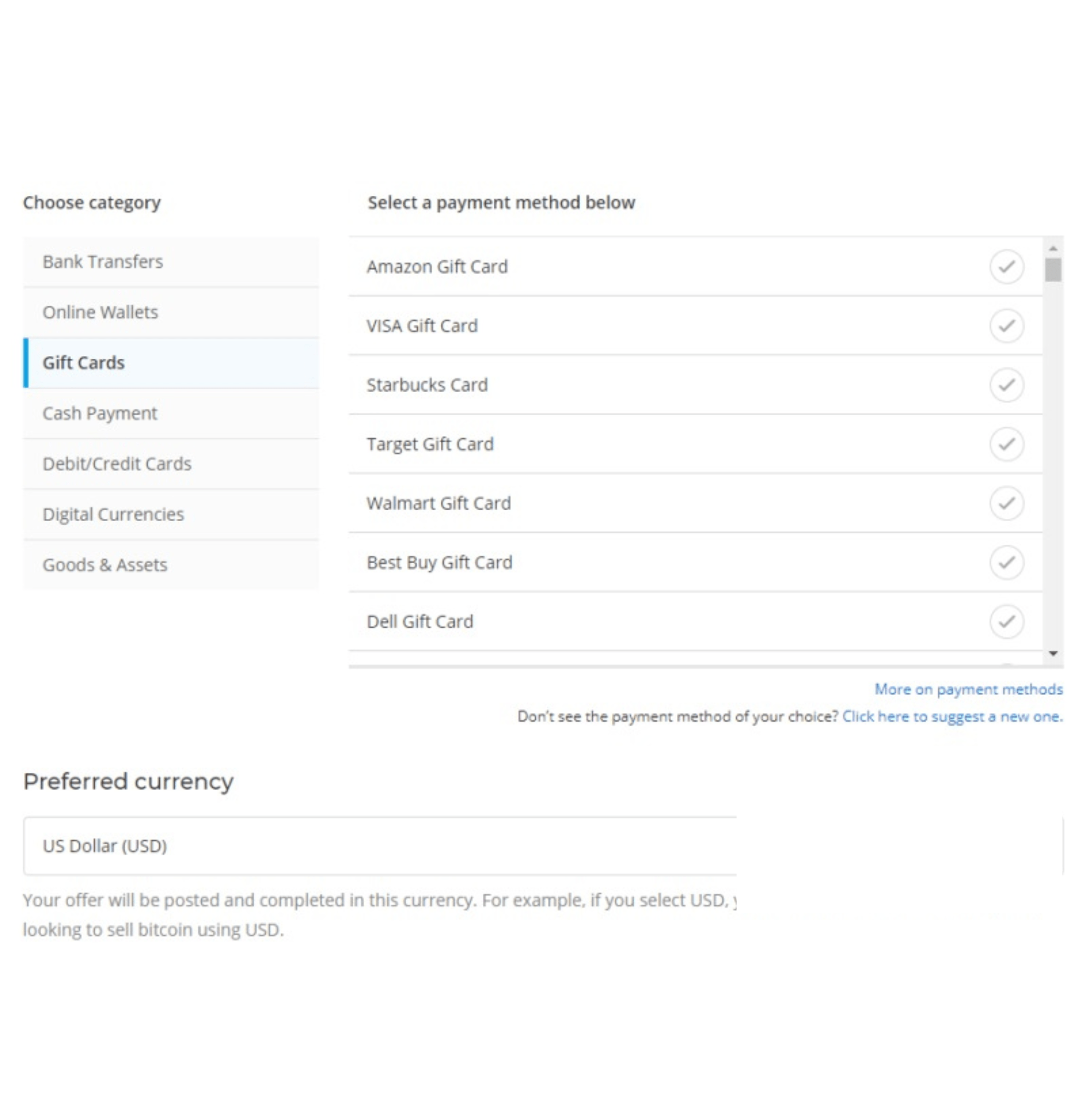Image resolution: width=1086 pixels, height=1120 pixels.
Task: Open the Preferred currency US Dollar dropdown
Action: point(377,845)
